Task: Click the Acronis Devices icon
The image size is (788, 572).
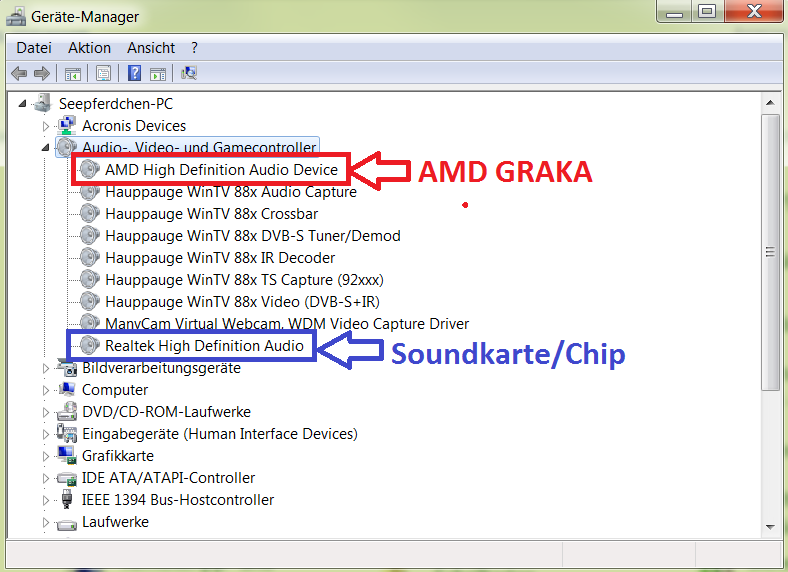Action: pyautogui.click(x=66, y=126)
